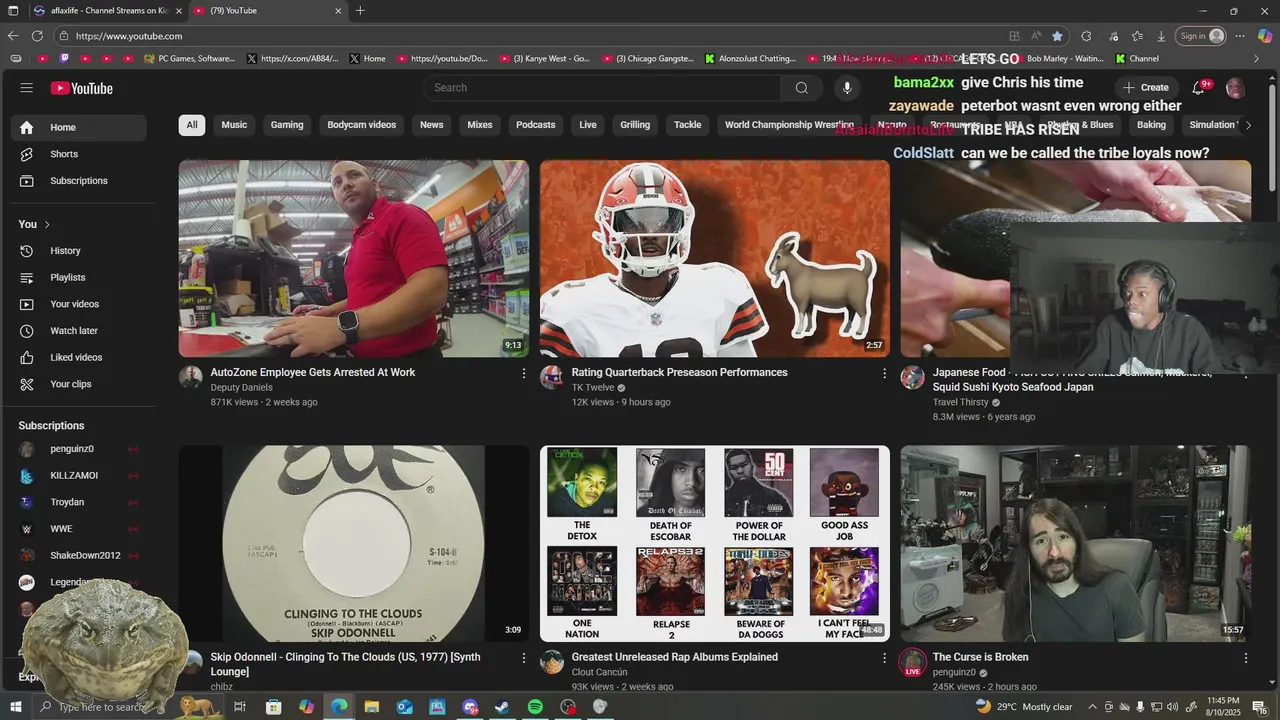Show hidden system tray icons
This screenshot has height=720, width=1280.
point(1092,707)
